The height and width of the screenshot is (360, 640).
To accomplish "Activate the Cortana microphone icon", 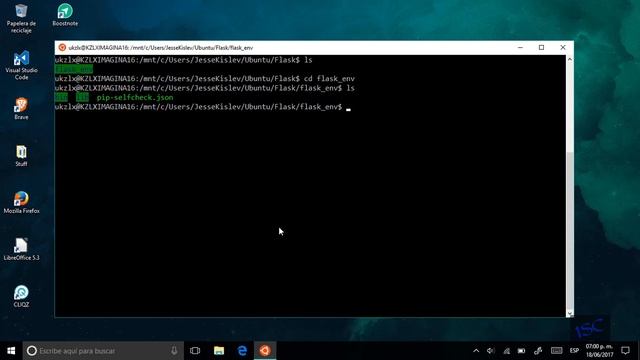I will [x=174, y=351].
